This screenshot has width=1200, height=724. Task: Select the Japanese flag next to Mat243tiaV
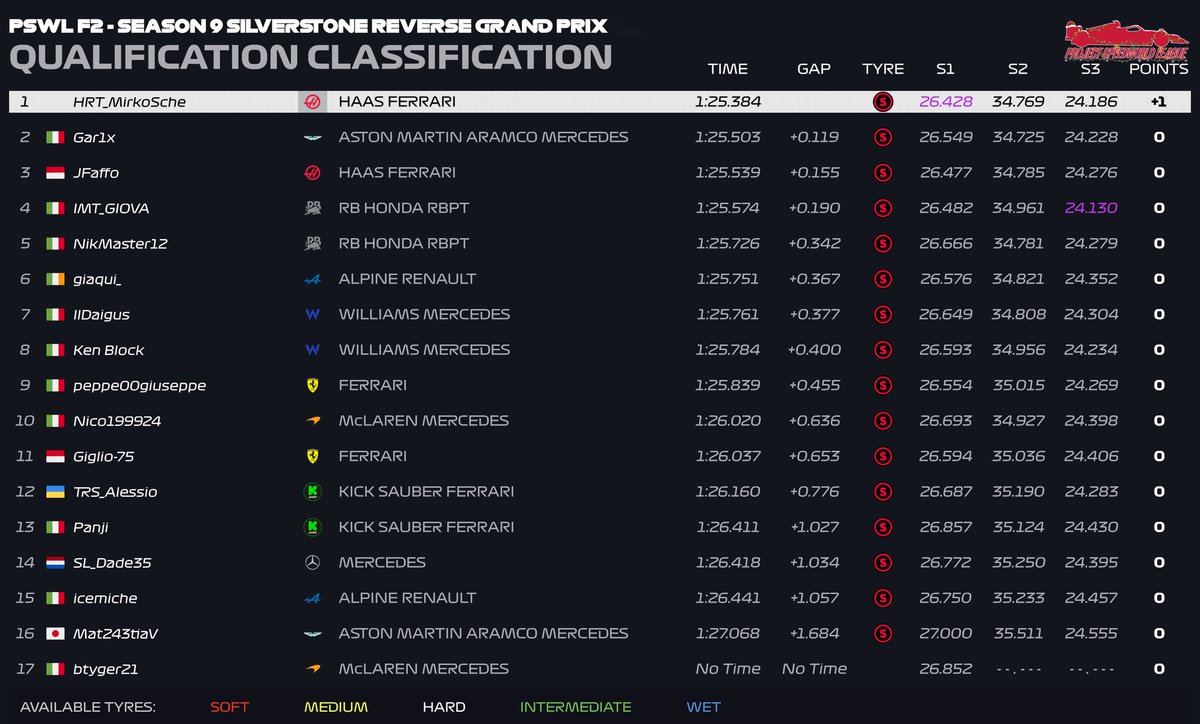[55, 634]
